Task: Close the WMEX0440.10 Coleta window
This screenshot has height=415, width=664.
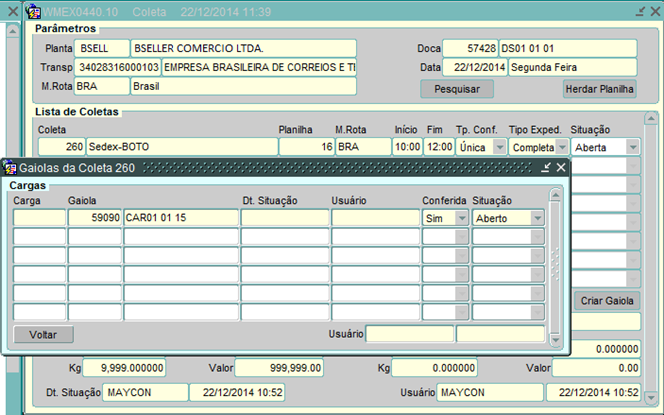Action: (x=655, y=11)
